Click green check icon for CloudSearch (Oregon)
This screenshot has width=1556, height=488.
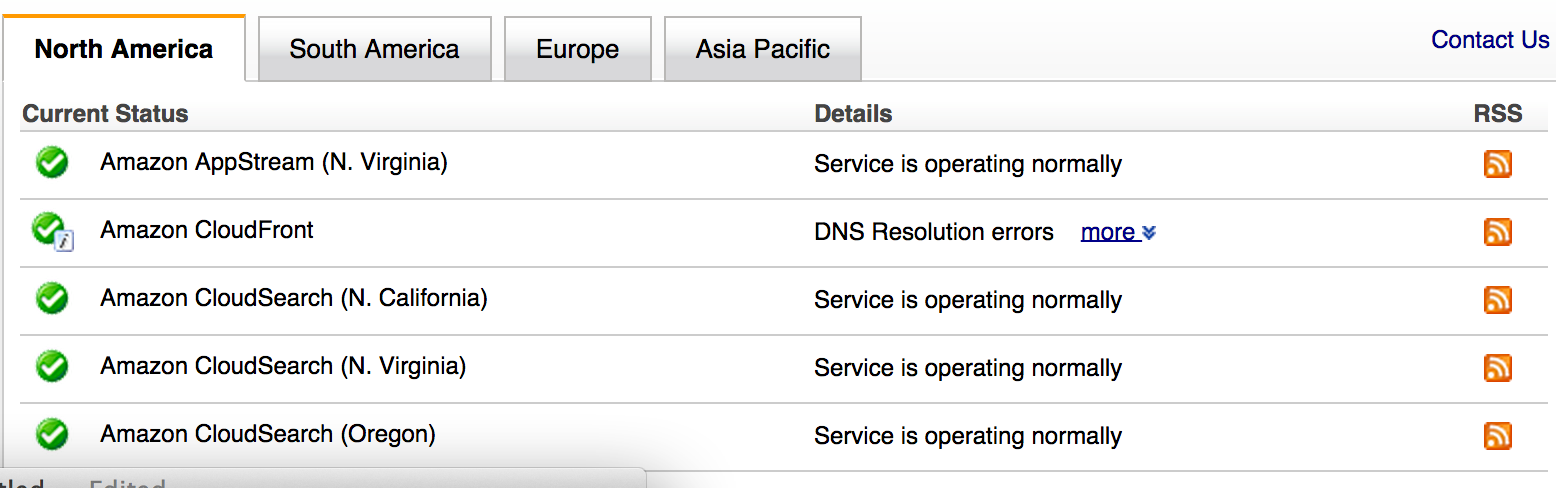tap(52, 434)
